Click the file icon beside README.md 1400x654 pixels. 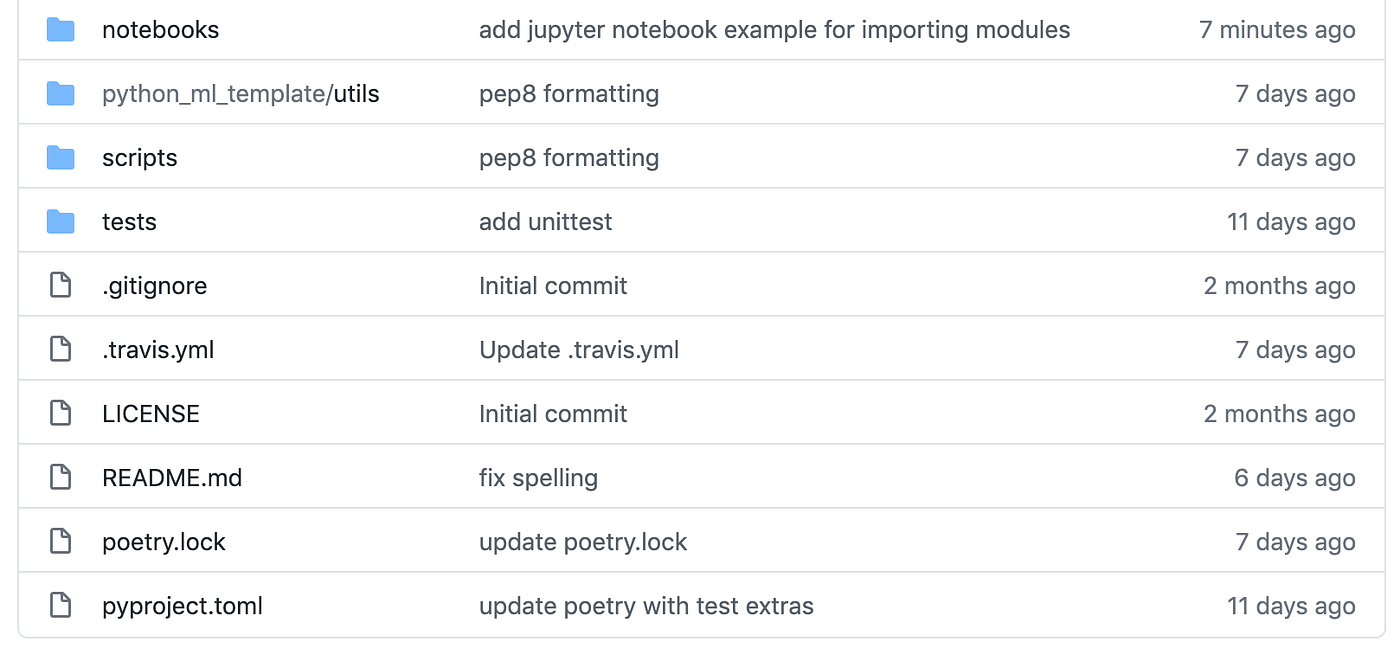tap(60, 477)
